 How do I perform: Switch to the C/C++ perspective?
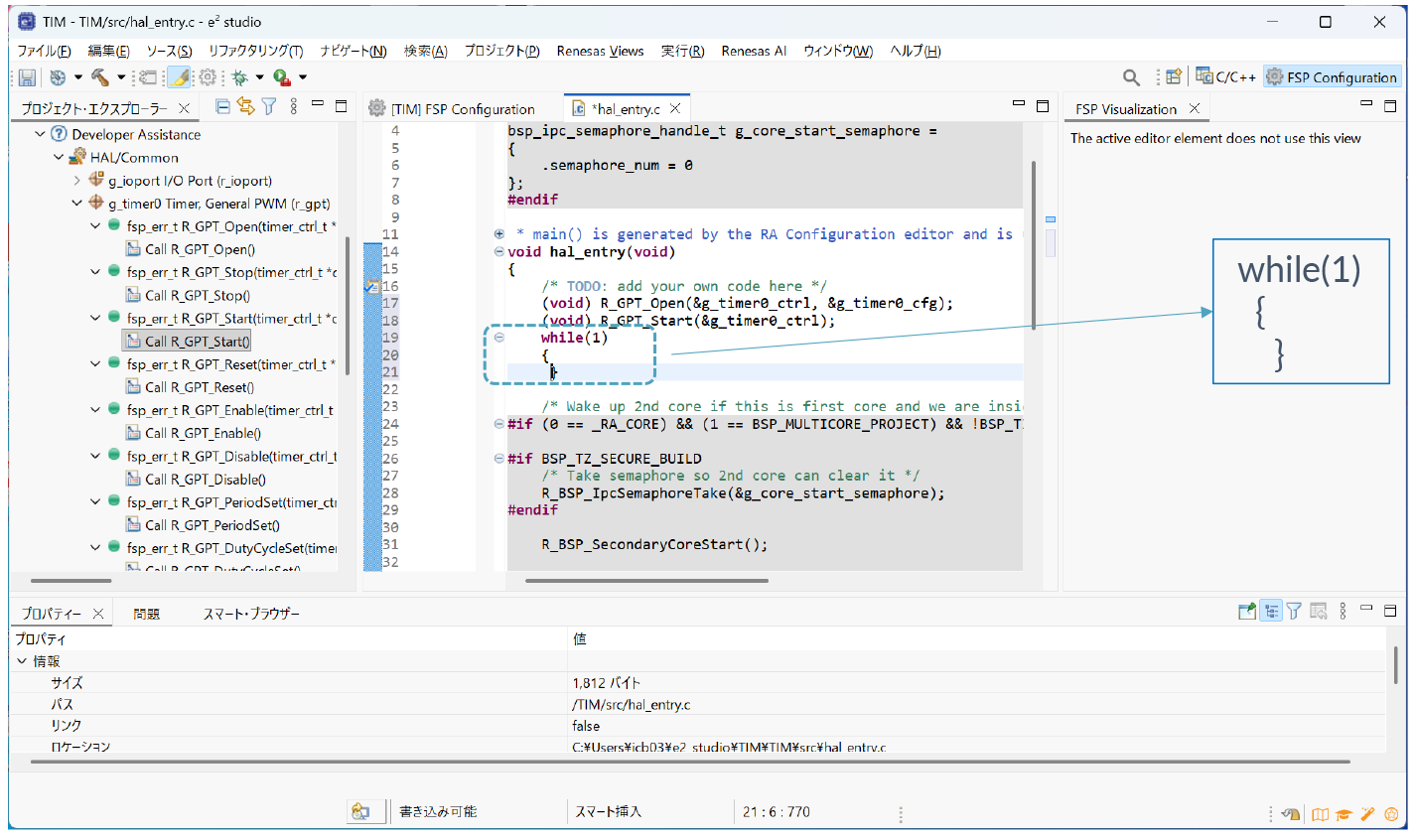click(1226, 77)
